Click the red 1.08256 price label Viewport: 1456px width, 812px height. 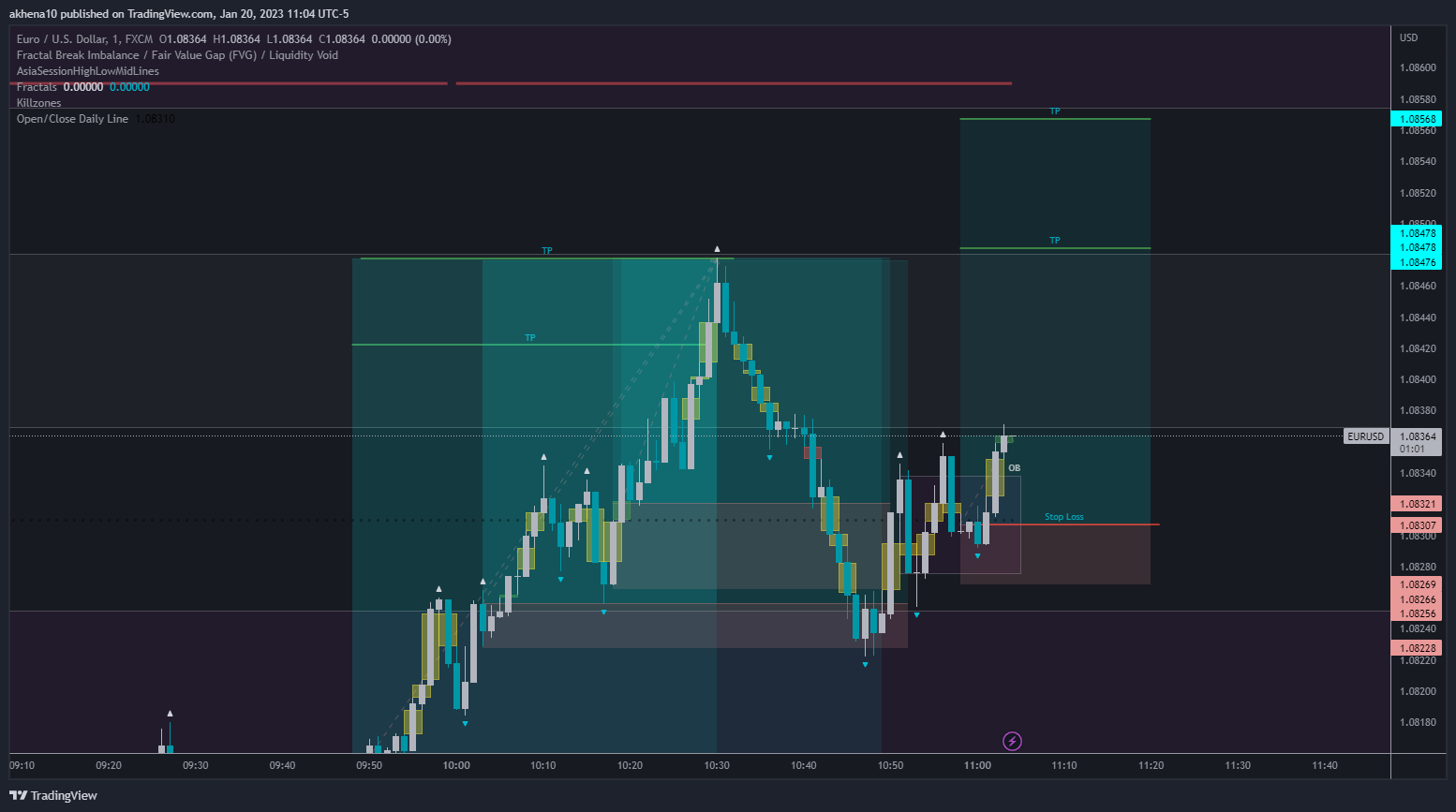click(1417, 613)
